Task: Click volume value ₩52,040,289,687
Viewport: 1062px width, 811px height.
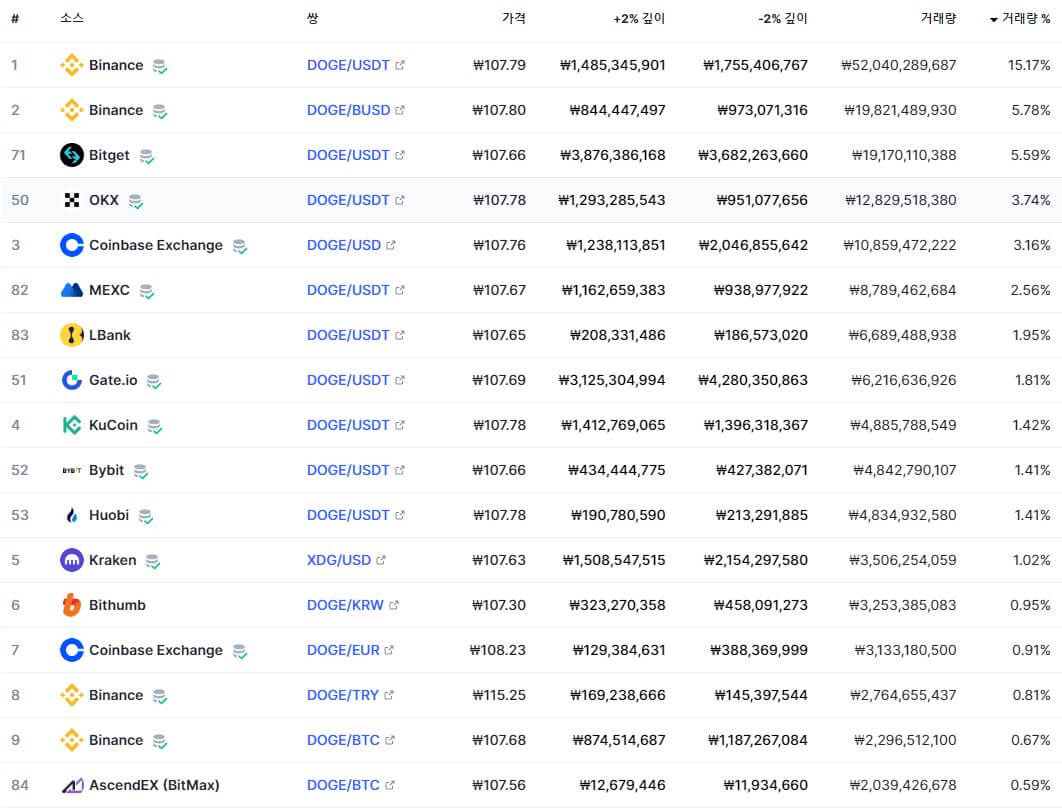Action: click(898, 65)
